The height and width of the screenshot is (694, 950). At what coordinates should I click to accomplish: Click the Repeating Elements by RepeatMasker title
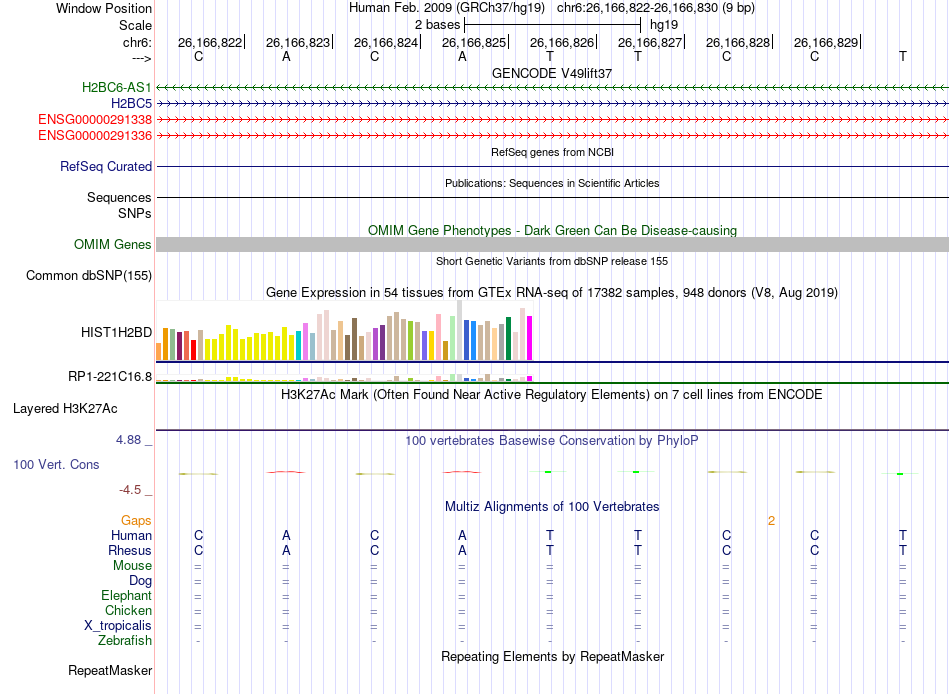pyautogui.click(x=552, y=656)
